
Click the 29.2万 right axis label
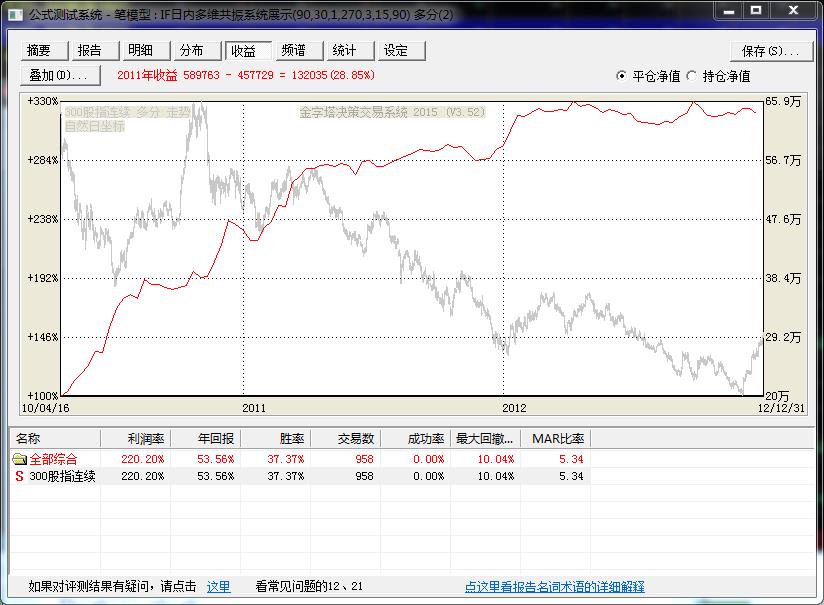pos(783,337)
